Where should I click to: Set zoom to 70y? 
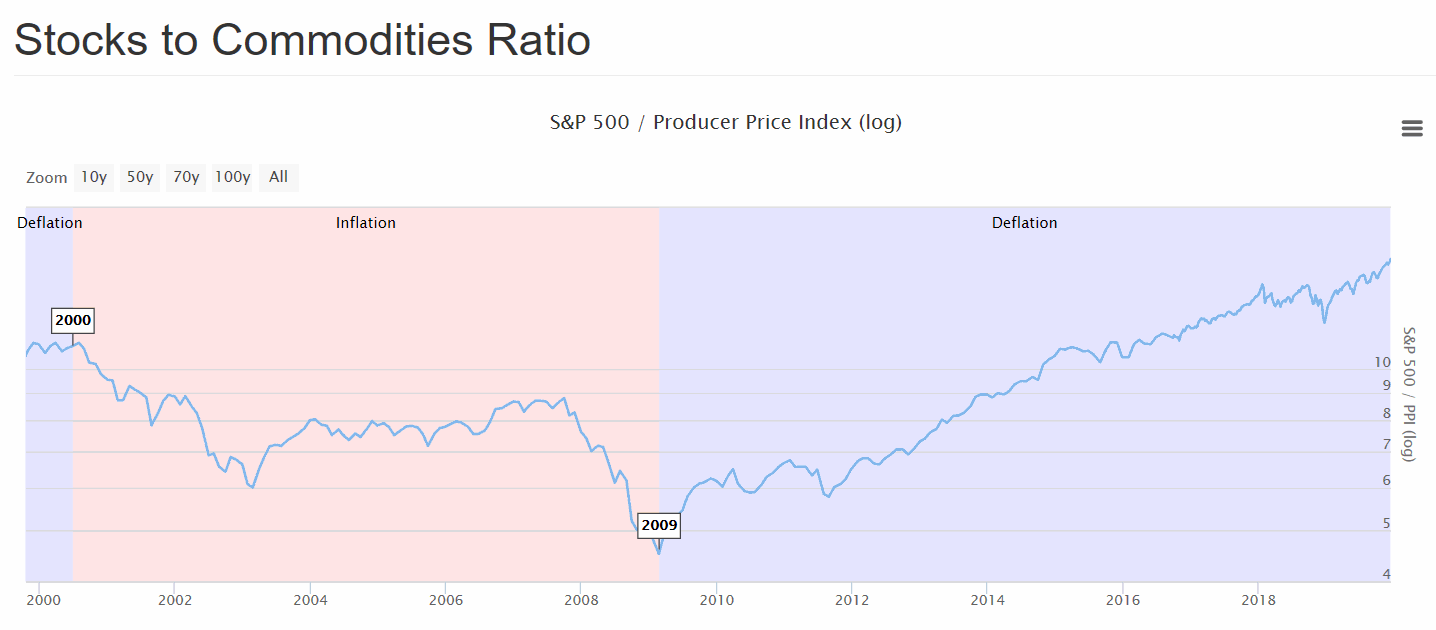186,177
